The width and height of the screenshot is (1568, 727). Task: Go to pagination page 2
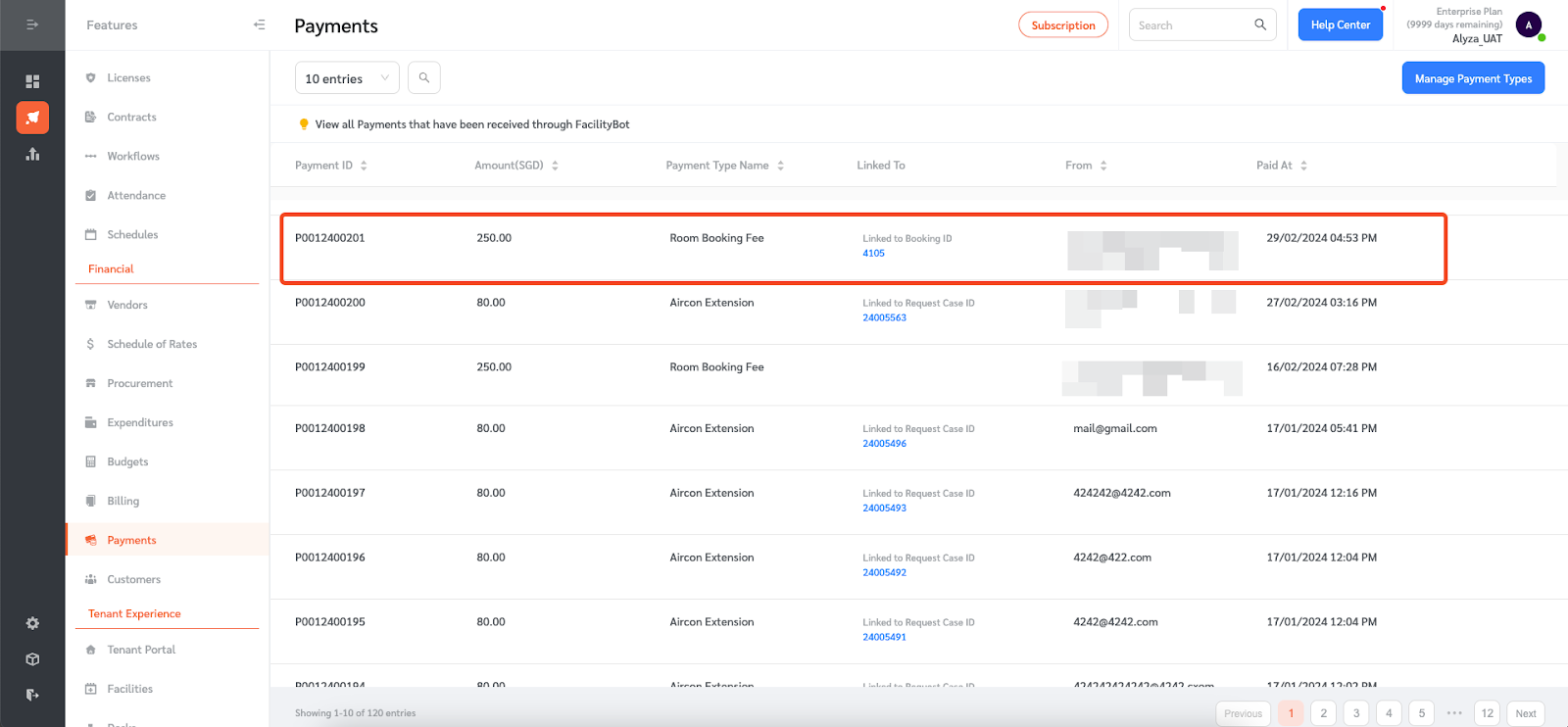click(1323, 713)
